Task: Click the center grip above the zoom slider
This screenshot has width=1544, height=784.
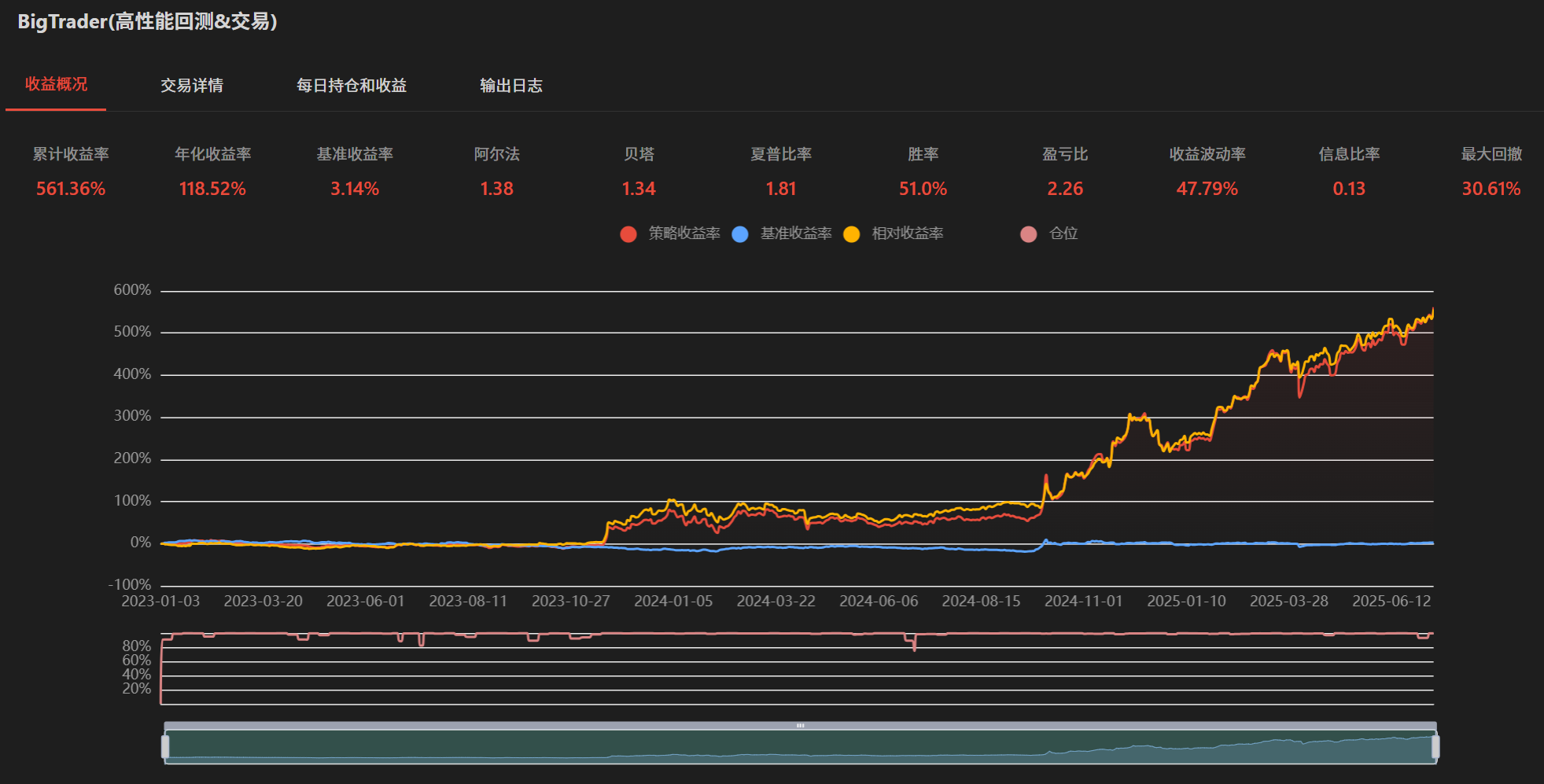Action: point(800,726)
